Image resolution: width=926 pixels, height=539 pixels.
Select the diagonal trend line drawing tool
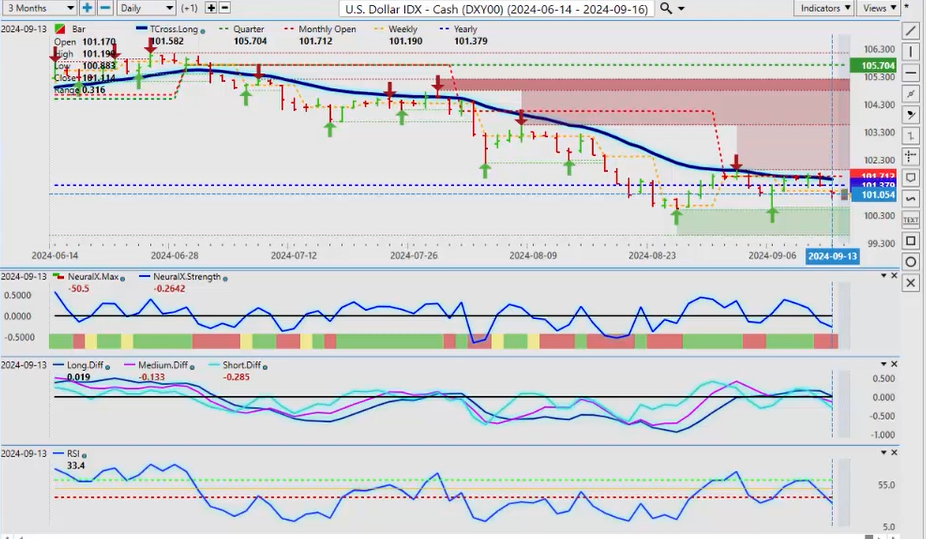[911, 31]
